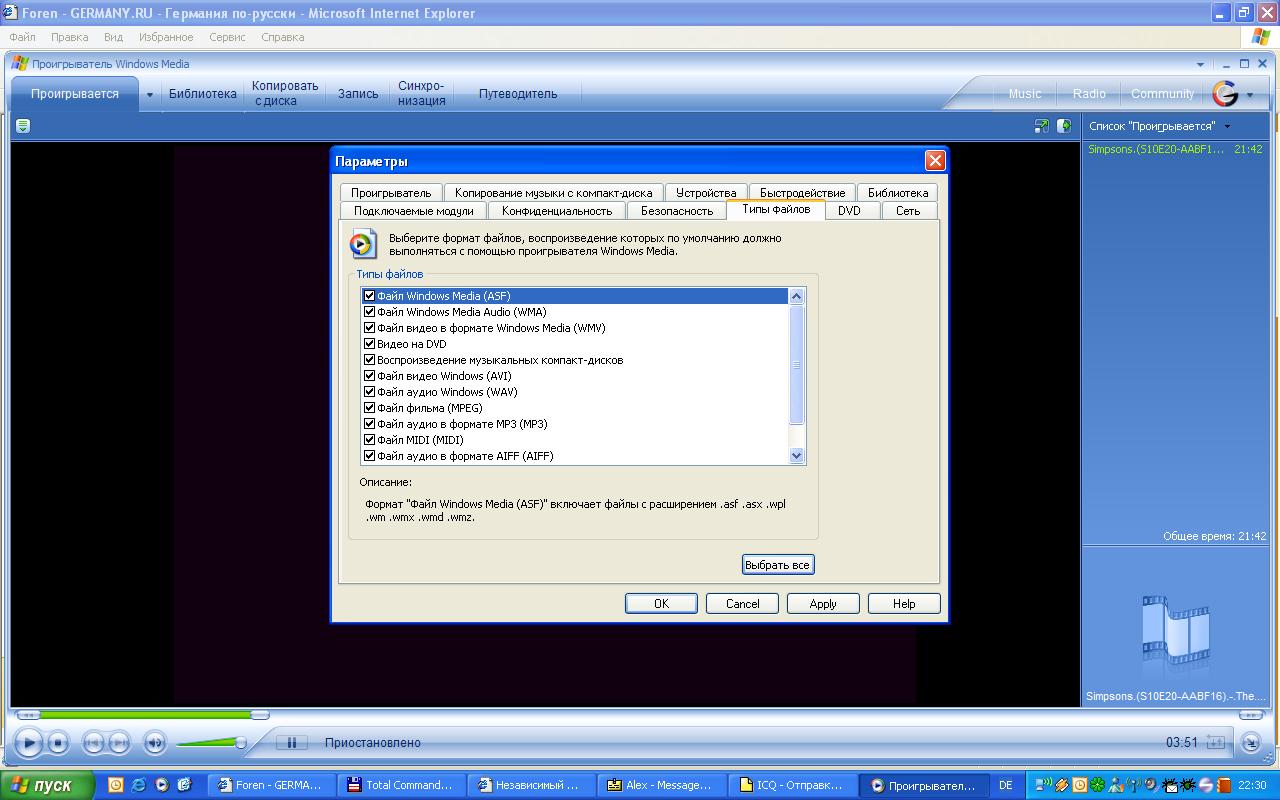The image size is (1280, 800).
Task: Switch to Total Commander taskbar button
Action: (400, 785)
